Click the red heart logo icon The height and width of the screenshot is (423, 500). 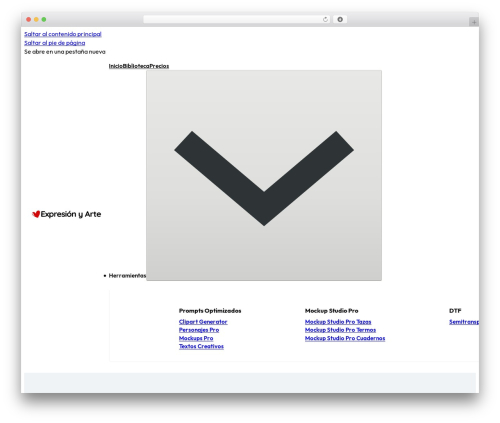36,214
